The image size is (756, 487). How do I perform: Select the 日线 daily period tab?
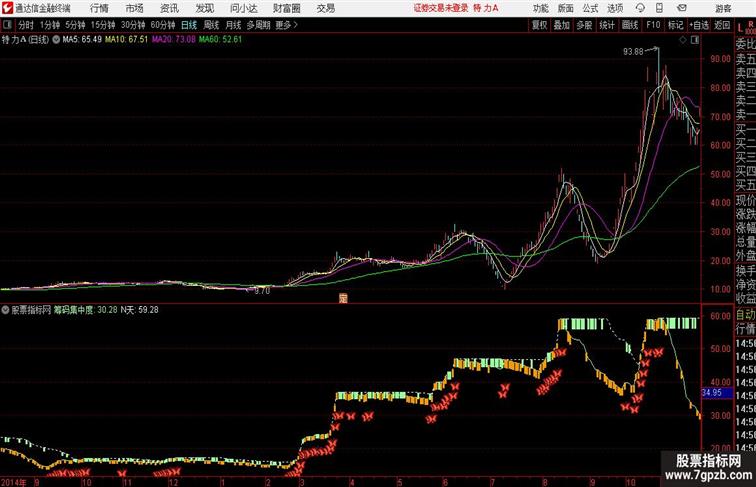click(x=189, y=25)
